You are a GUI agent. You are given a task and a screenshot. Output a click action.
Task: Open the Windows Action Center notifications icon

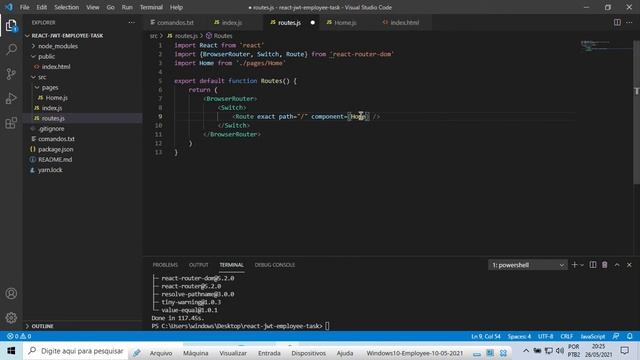[624, 351]
